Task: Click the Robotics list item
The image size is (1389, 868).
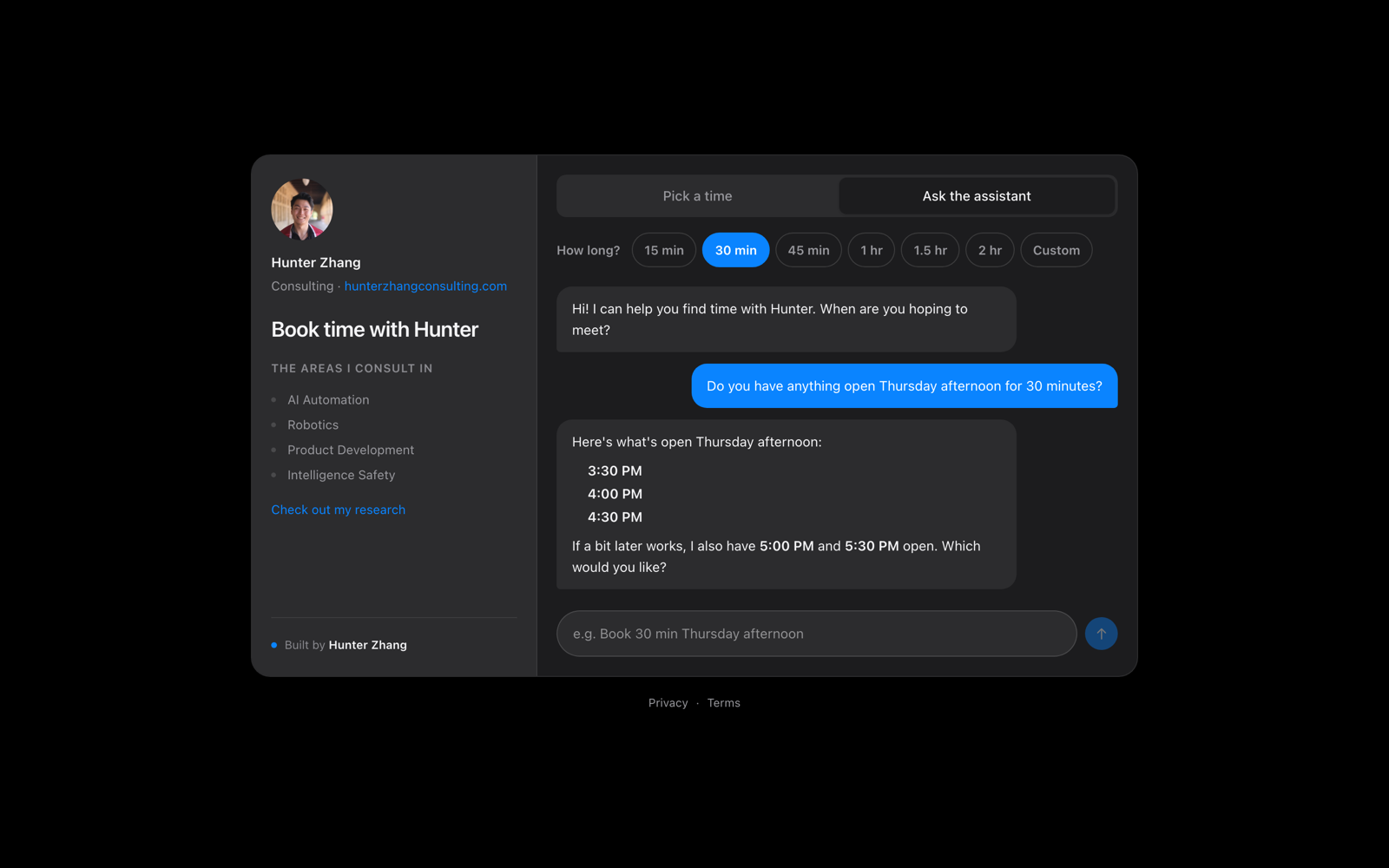Action: coord(313,425)
